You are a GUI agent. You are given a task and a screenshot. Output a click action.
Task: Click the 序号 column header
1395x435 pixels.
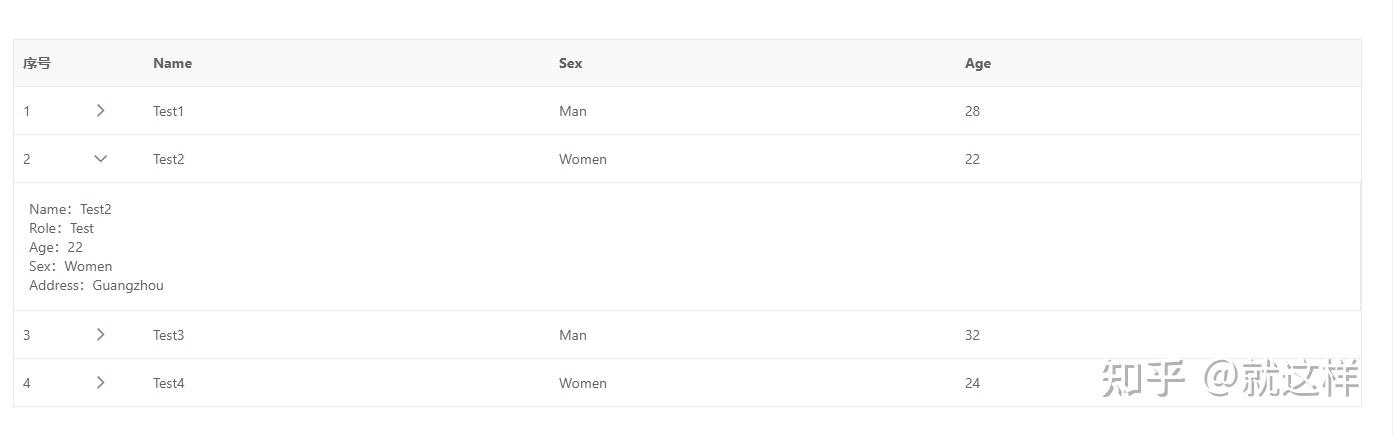(37, 63)
